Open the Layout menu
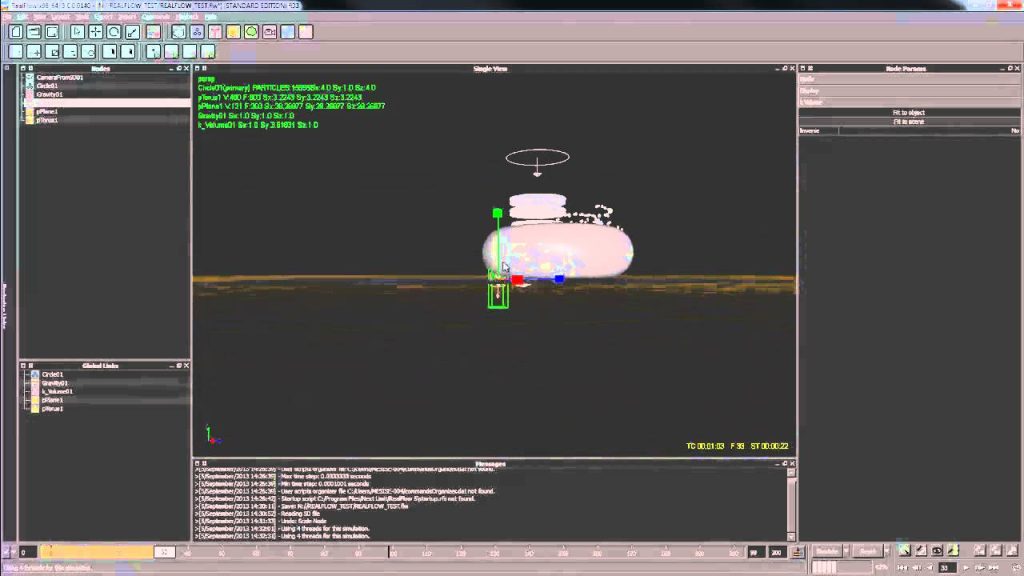The image size is (1024, 576). point(60,16)
